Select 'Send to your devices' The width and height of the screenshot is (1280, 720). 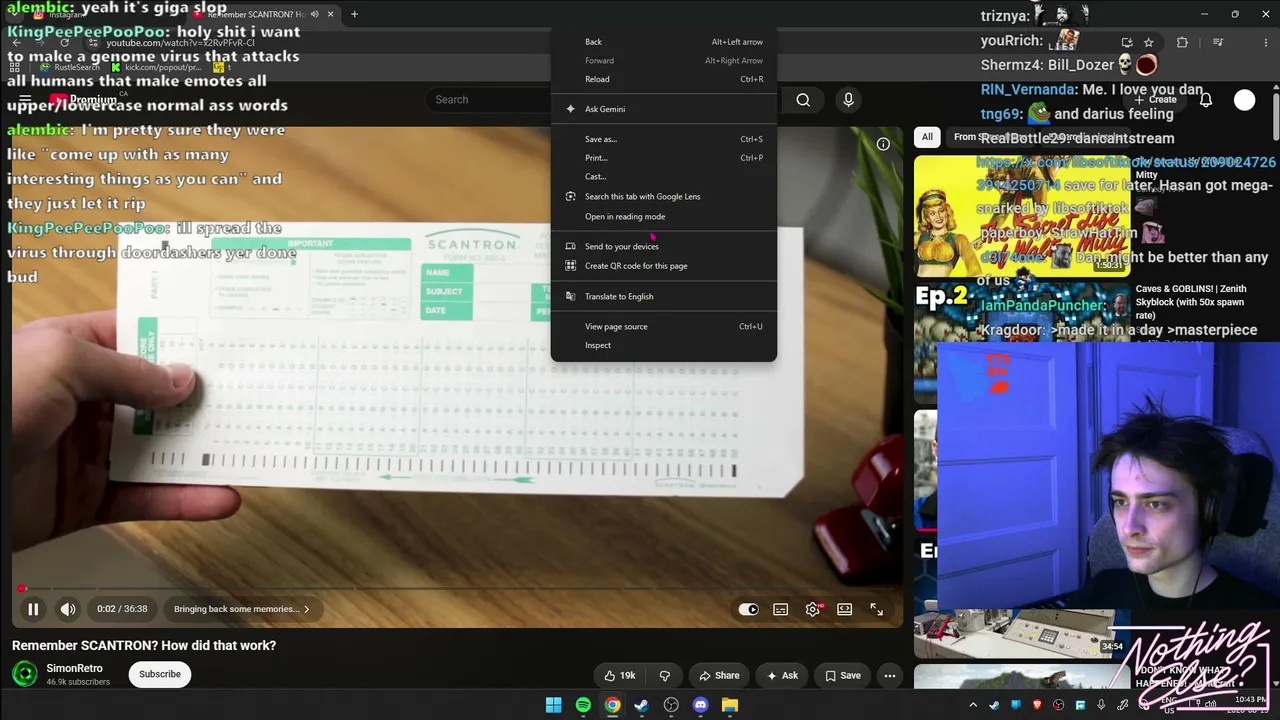664,246
